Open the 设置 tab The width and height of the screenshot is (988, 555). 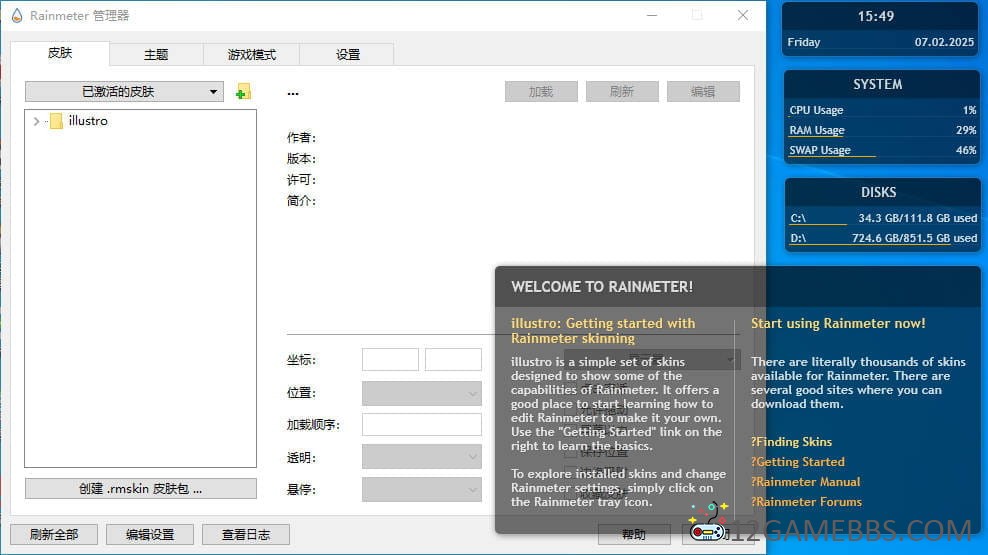coord(347,55)
